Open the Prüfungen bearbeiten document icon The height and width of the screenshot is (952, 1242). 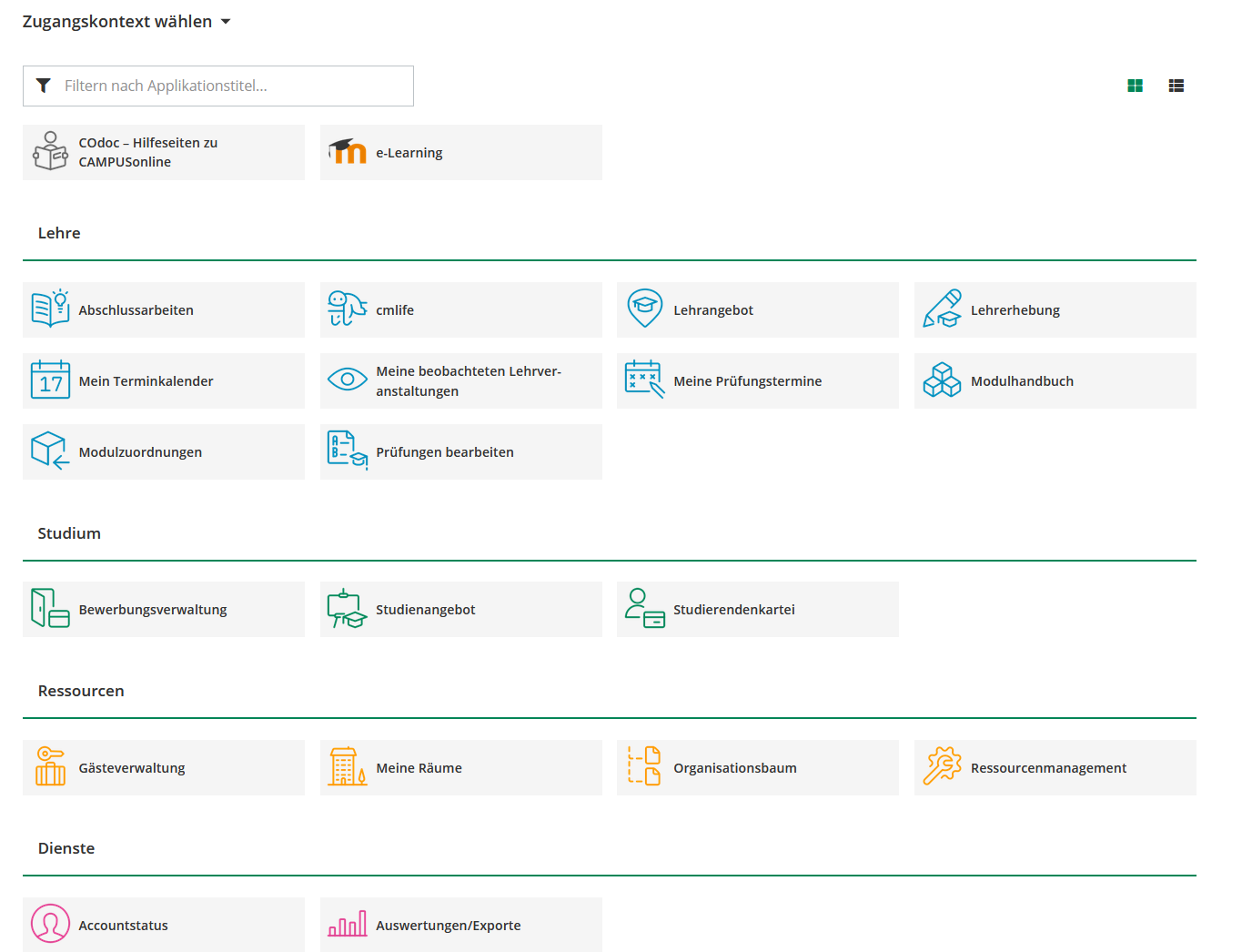coord(348,451)
